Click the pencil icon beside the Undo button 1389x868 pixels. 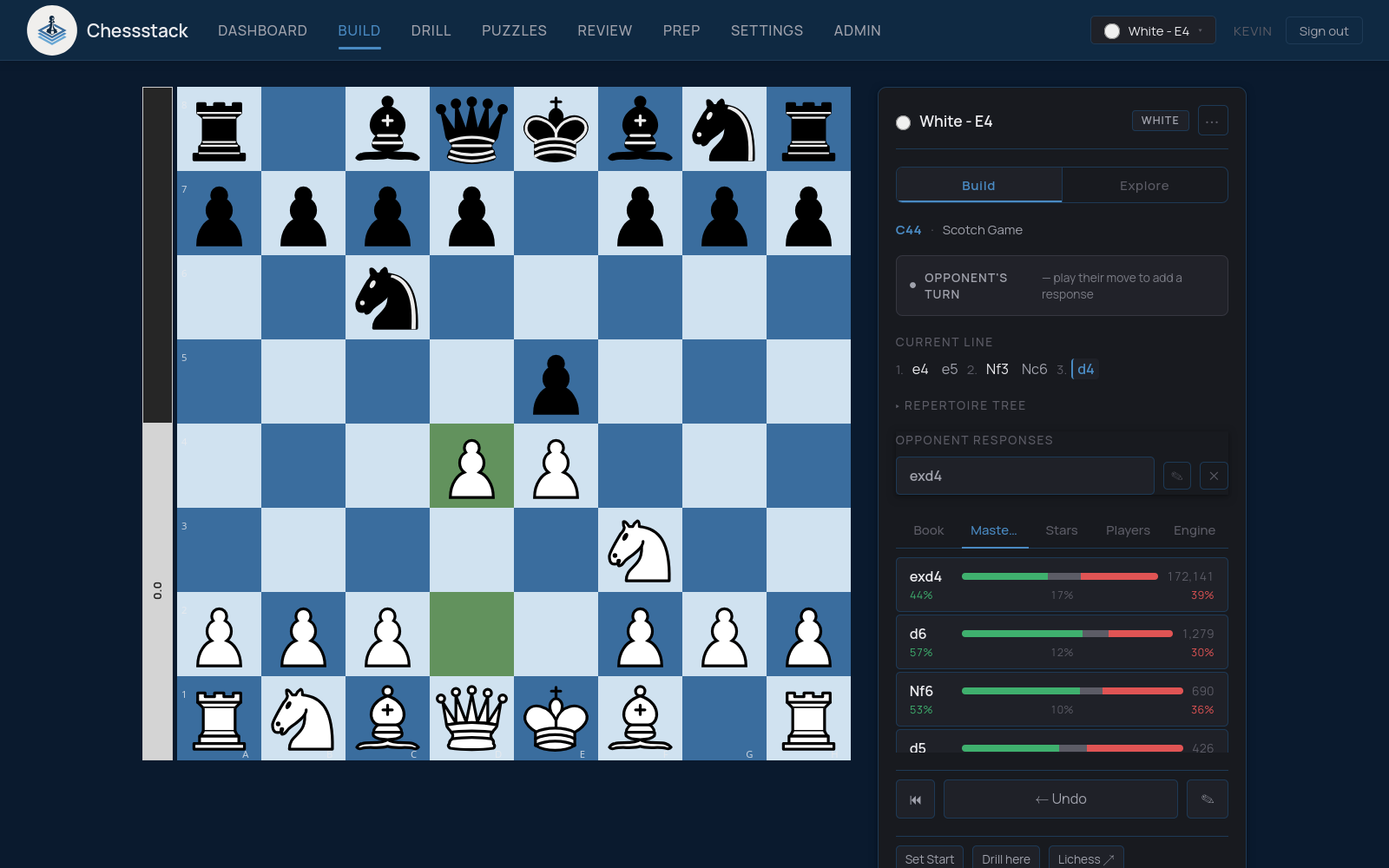pyautogui.click(x=1207, y=799)
